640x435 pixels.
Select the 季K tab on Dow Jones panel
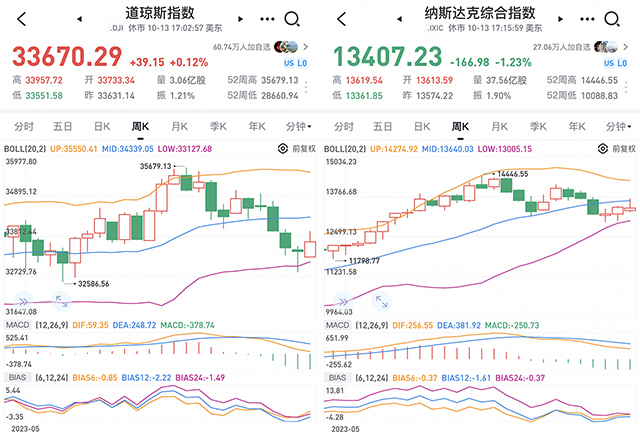coord(218,127)
